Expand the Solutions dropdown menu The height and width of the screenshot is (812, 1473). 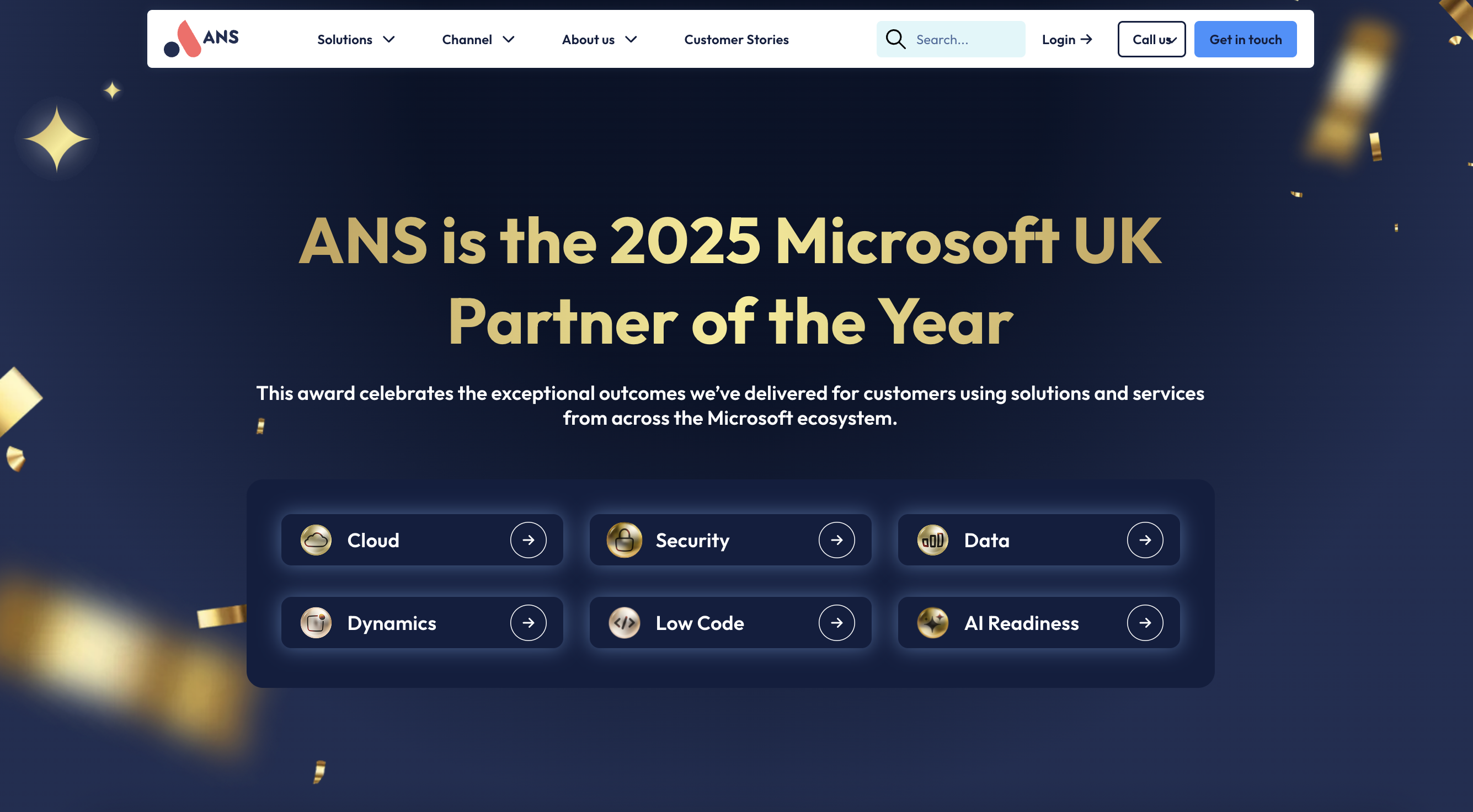356,40
